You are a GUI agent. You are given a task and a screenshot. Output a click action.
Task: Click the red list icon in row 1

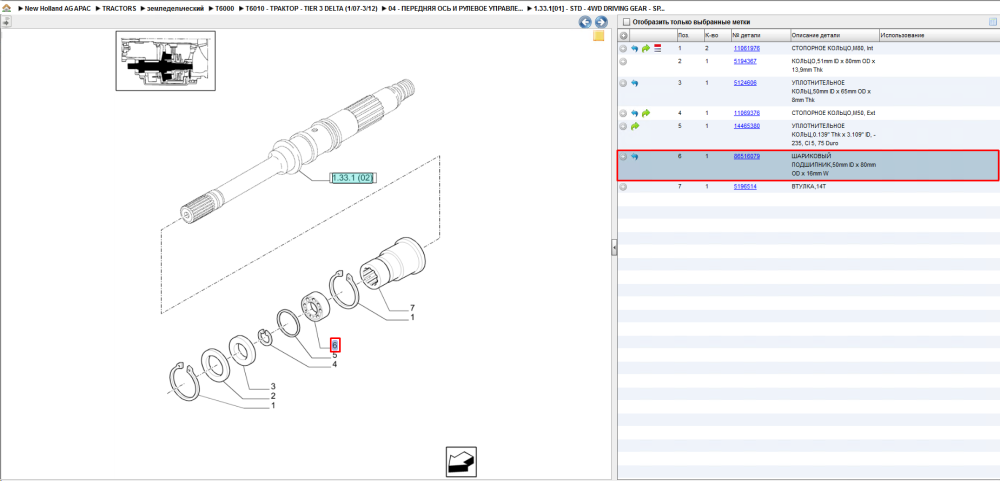(x=658, y=48)
